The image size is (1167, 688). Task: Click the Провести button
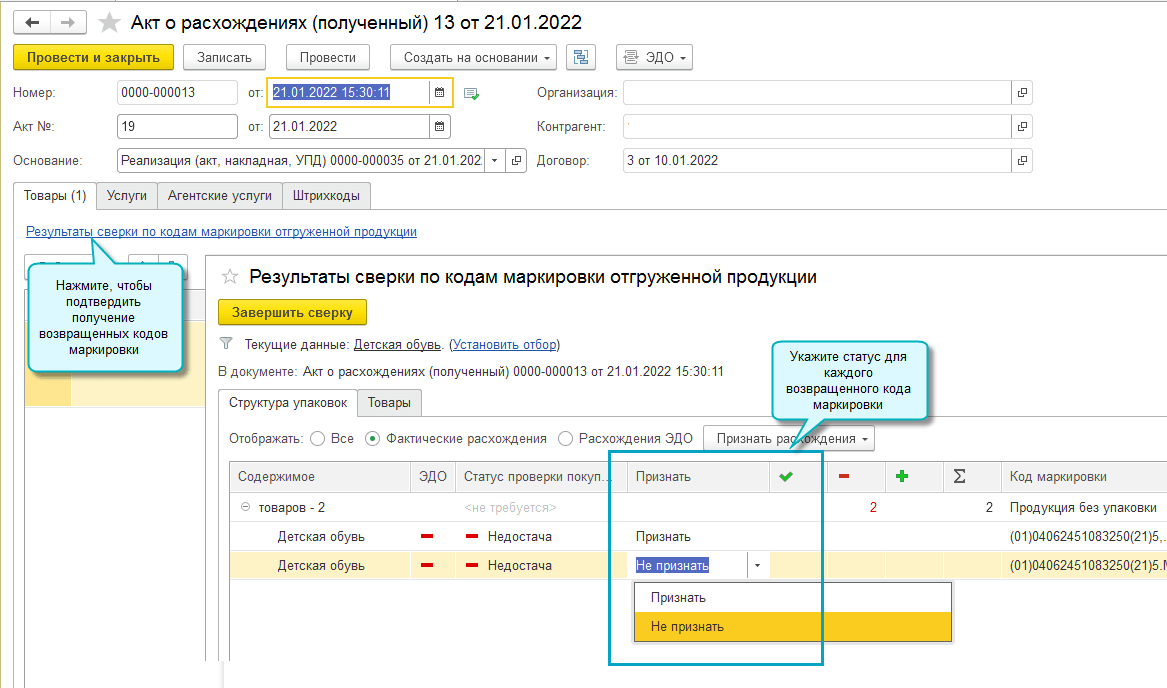point(327,57)
